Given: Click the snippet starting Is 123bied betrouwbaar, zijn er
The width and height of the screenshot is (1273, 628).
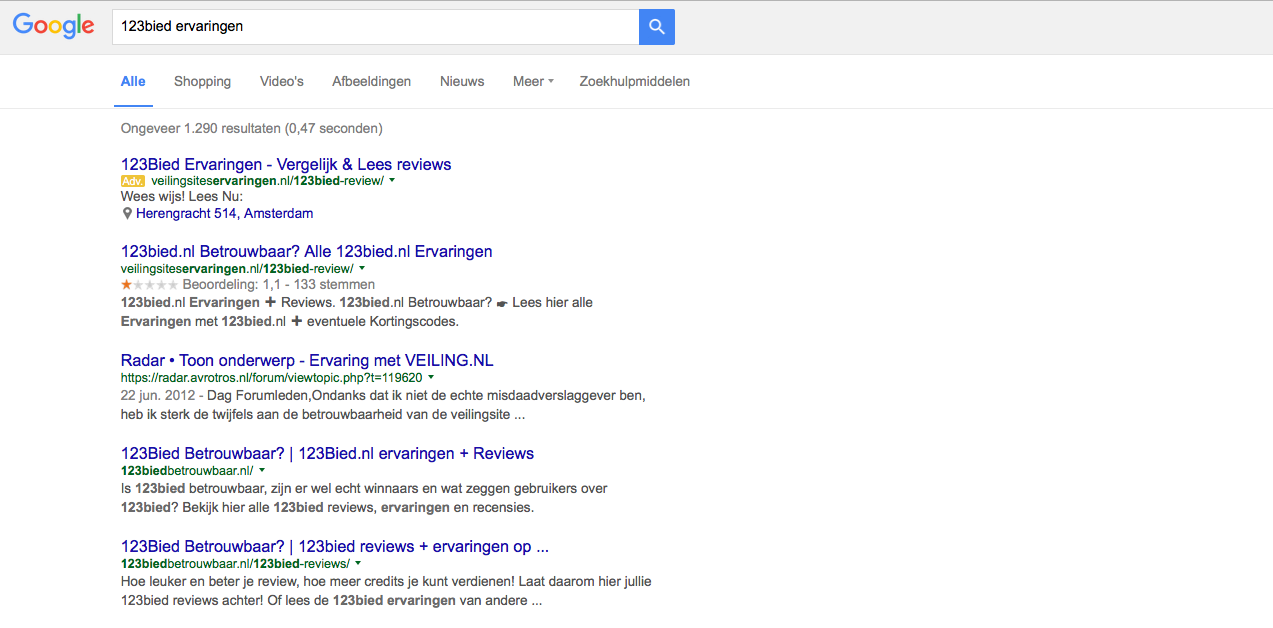Looking at the screenshot, I should click(x=364, y=498).
